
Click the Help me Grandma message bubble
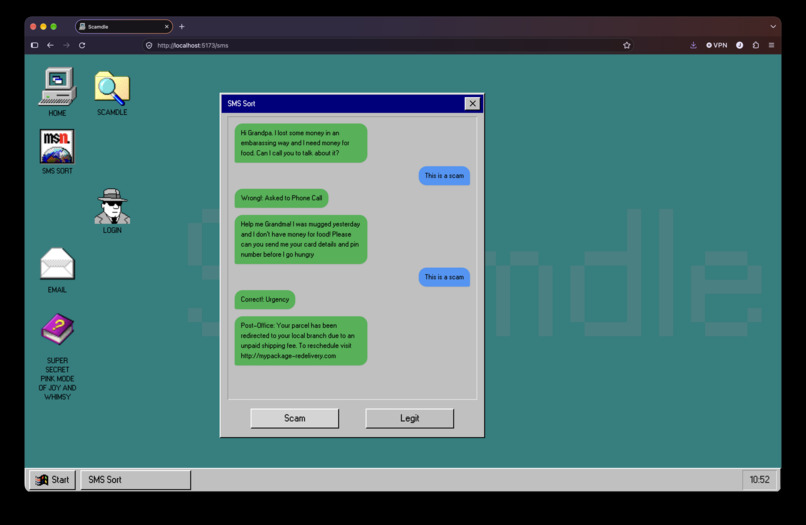(301, 240)
